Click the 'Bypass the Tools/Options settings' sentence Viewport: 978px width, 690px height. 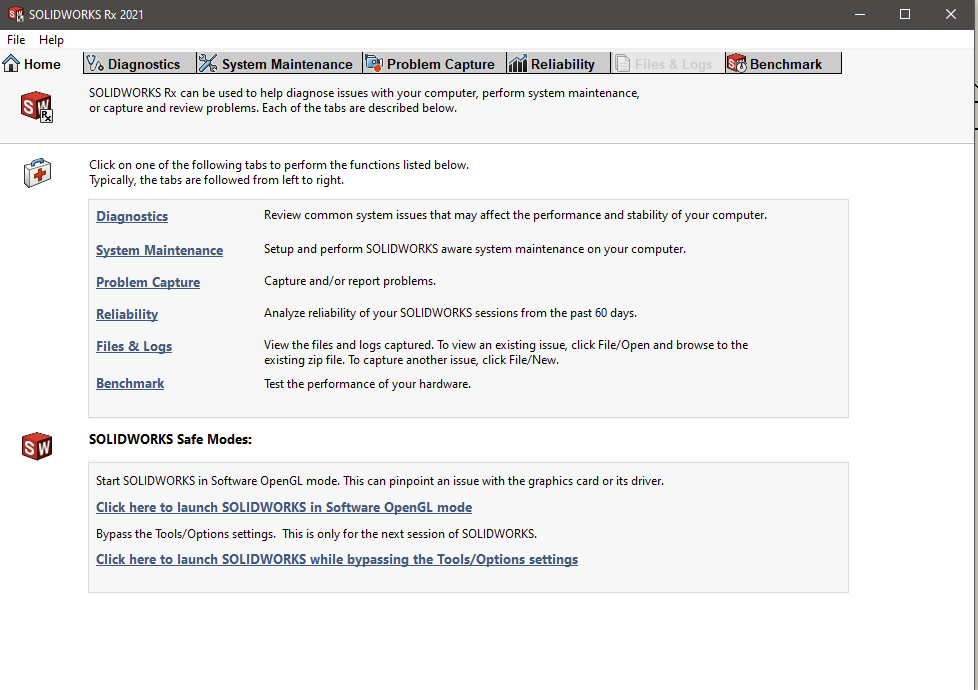click(x=316, y=534)
